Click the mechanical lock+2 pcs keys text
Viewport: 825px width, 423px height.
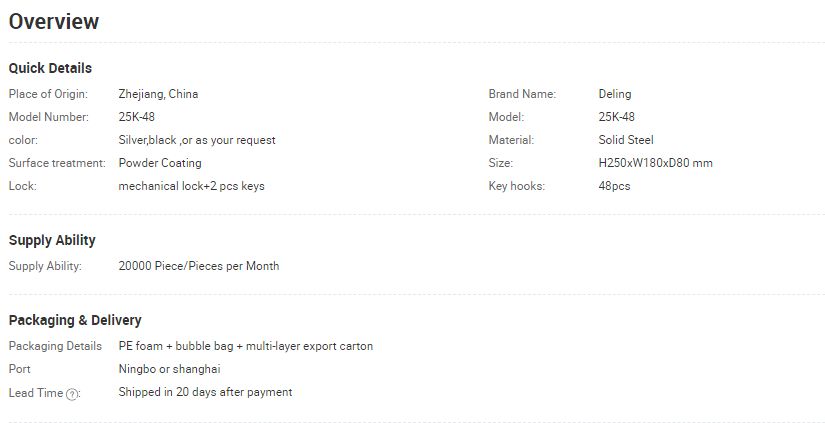(192, 186)
